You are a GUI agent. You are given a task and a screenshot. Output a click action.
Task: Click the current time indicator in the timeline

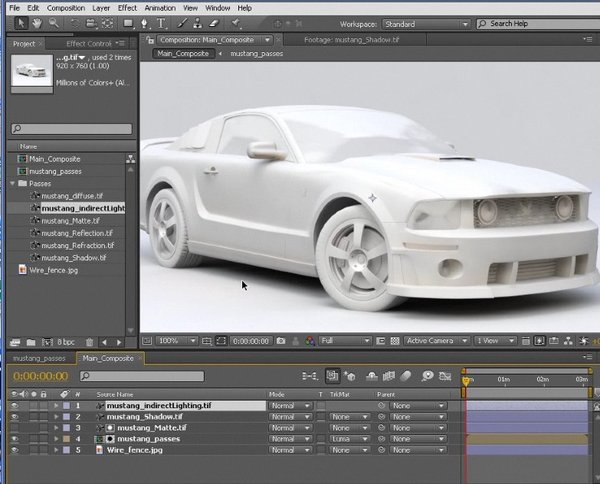point(466,380)
